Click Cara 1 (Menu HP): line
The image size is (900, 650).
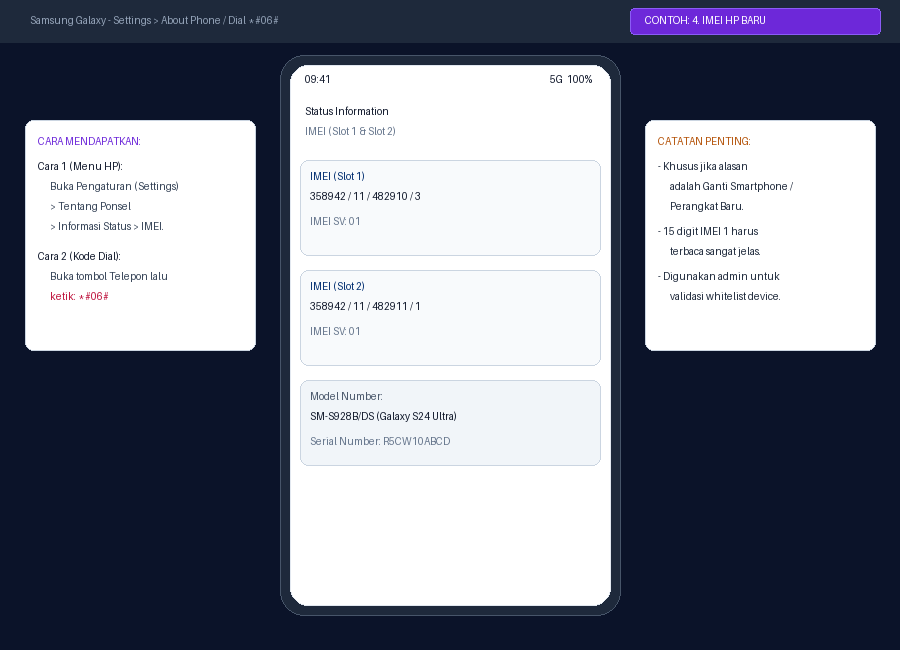pos(80,167)
